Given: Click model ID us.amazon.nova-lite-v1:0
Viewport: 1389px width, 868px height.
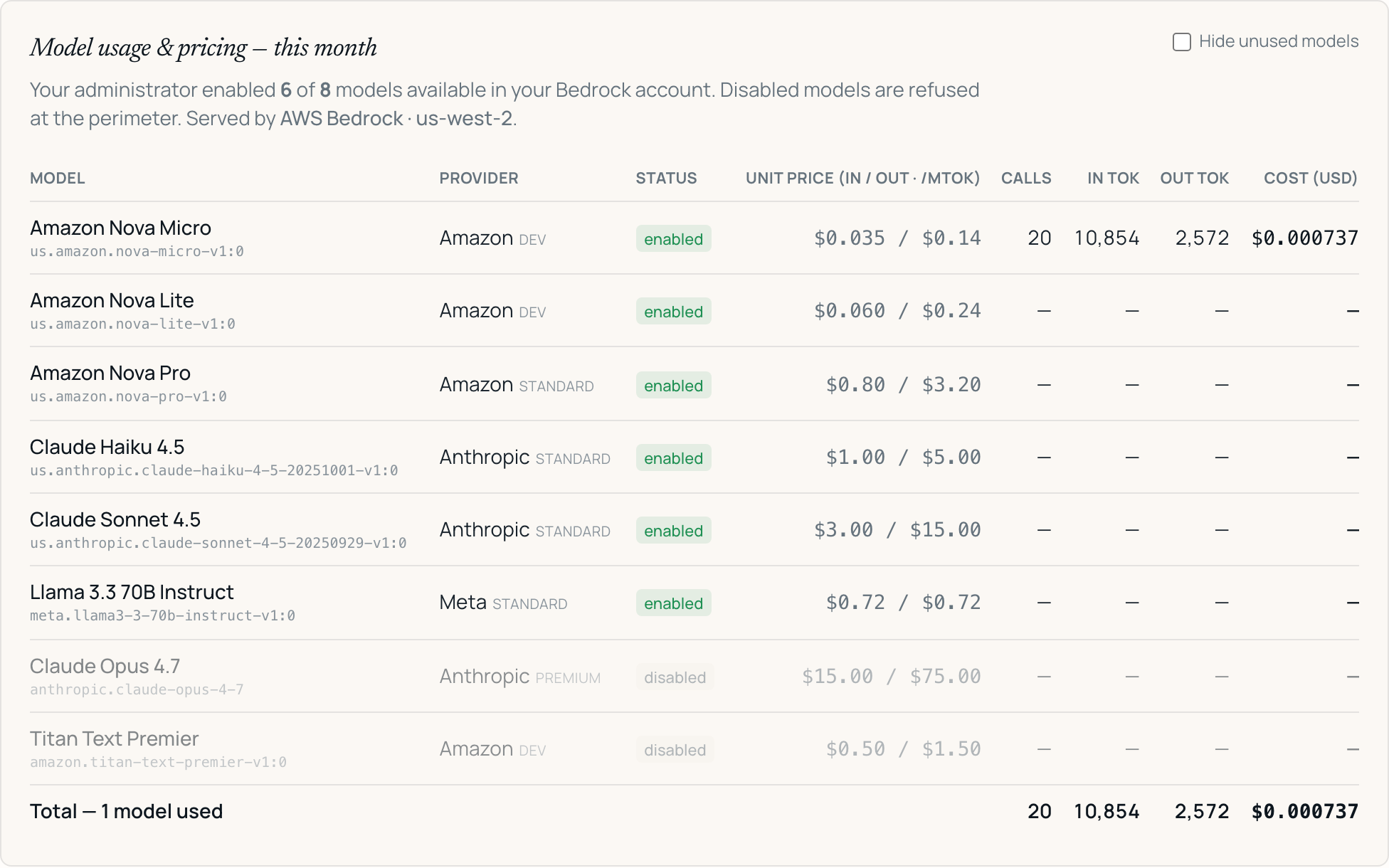Looking at the screenshot, I should coord(132,324).
